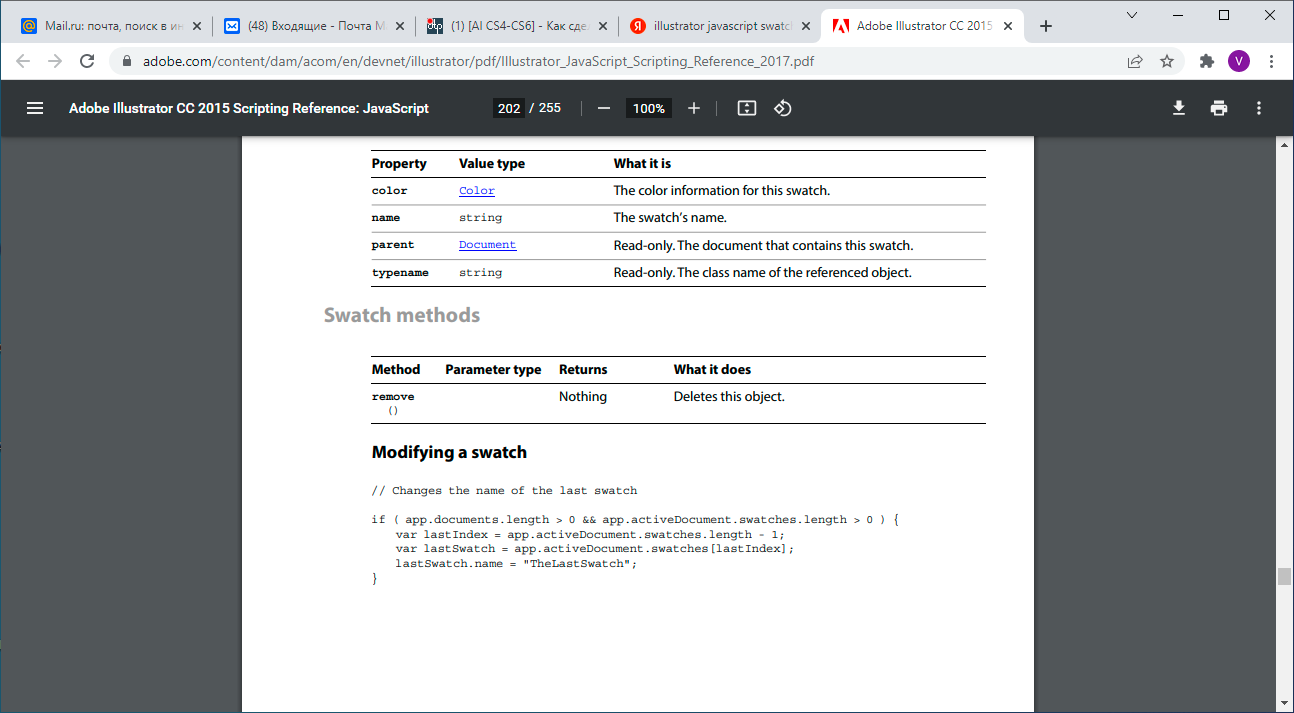The width and height of the screenshot is (1294, 713).
Task: Bookmark this page with the star
Action: pyautogui.click(x=1167, y=61)
